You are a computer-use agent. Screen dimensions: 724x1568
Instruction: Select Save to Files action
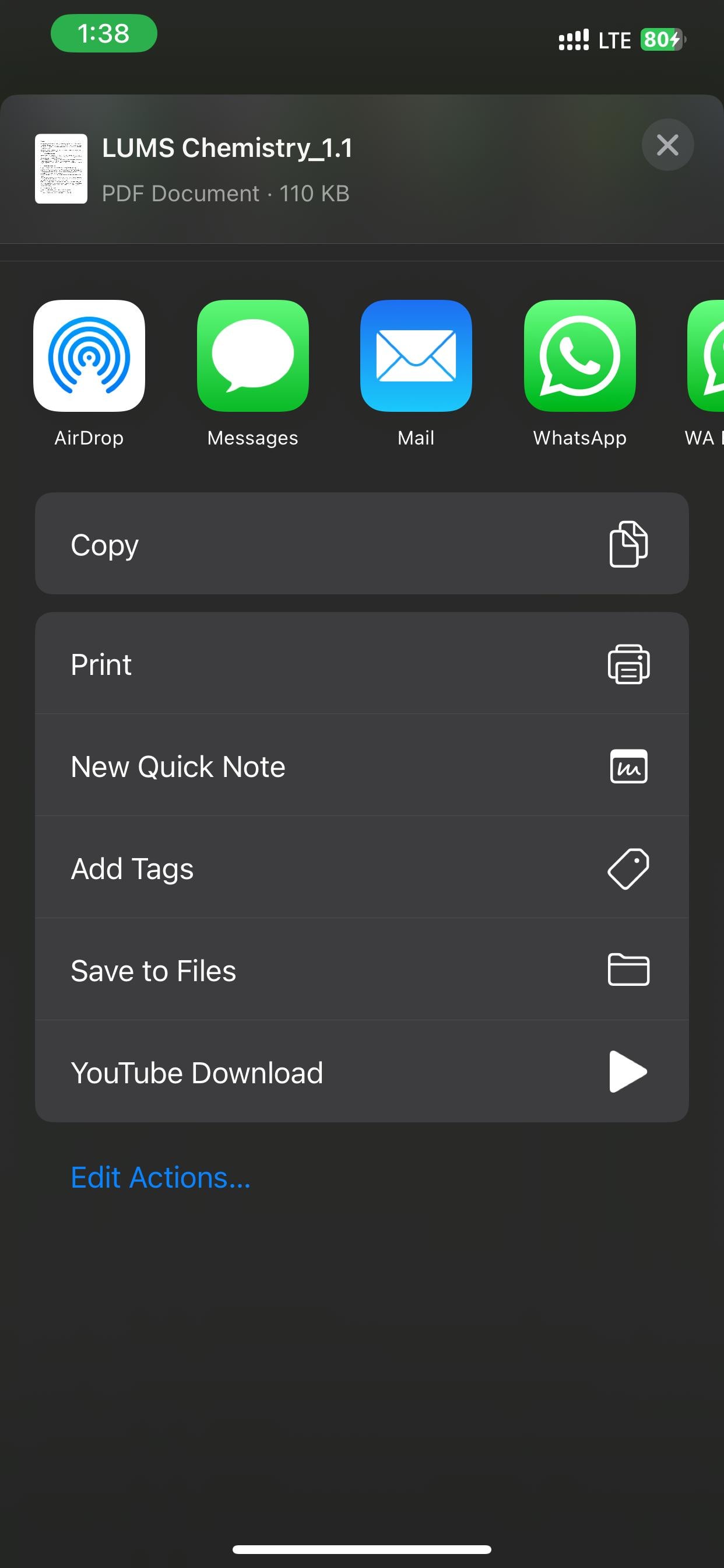[x=362, y=970]
